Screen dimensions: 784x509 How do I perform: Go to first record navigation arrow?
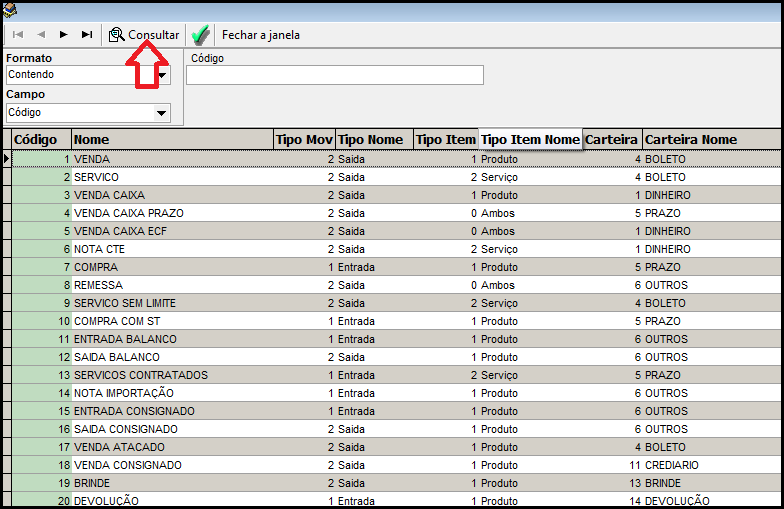pos(18,34)
